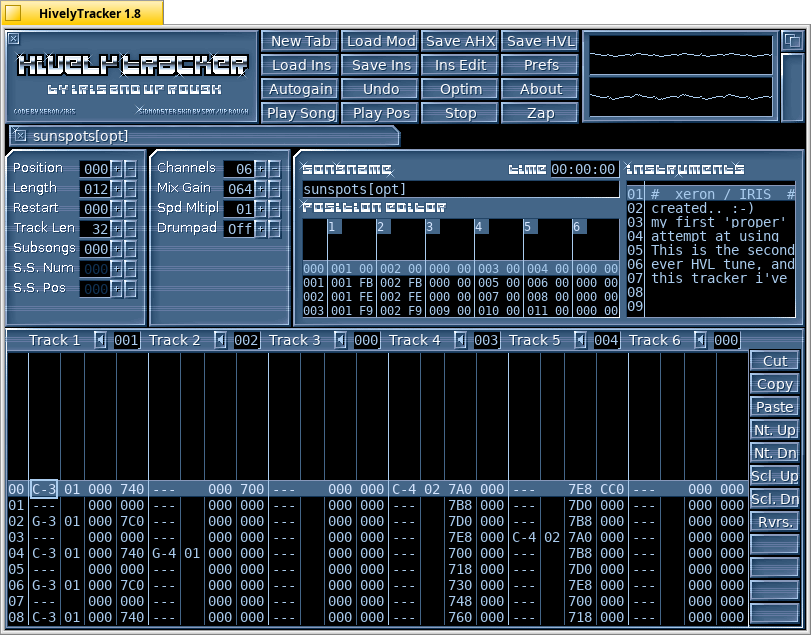This screenshot has height=635, width=811.
Task: Increase the Position value with plus
Action: [116, 169]
